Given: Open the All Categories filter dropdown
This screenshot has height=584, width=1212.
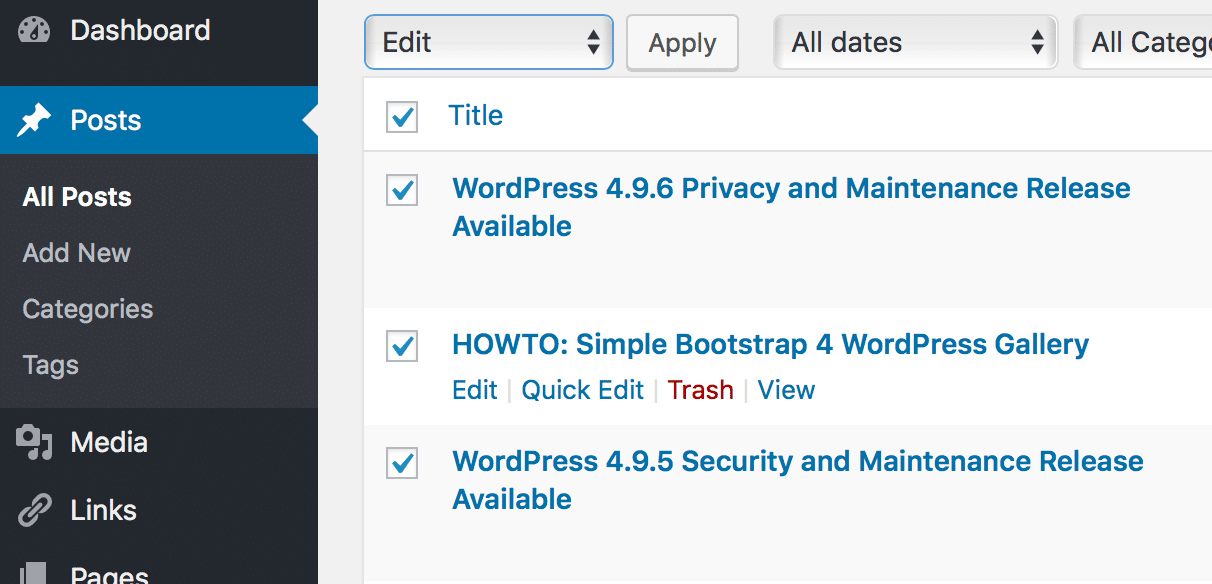Looking at the screenshot, I should 1143,42.
